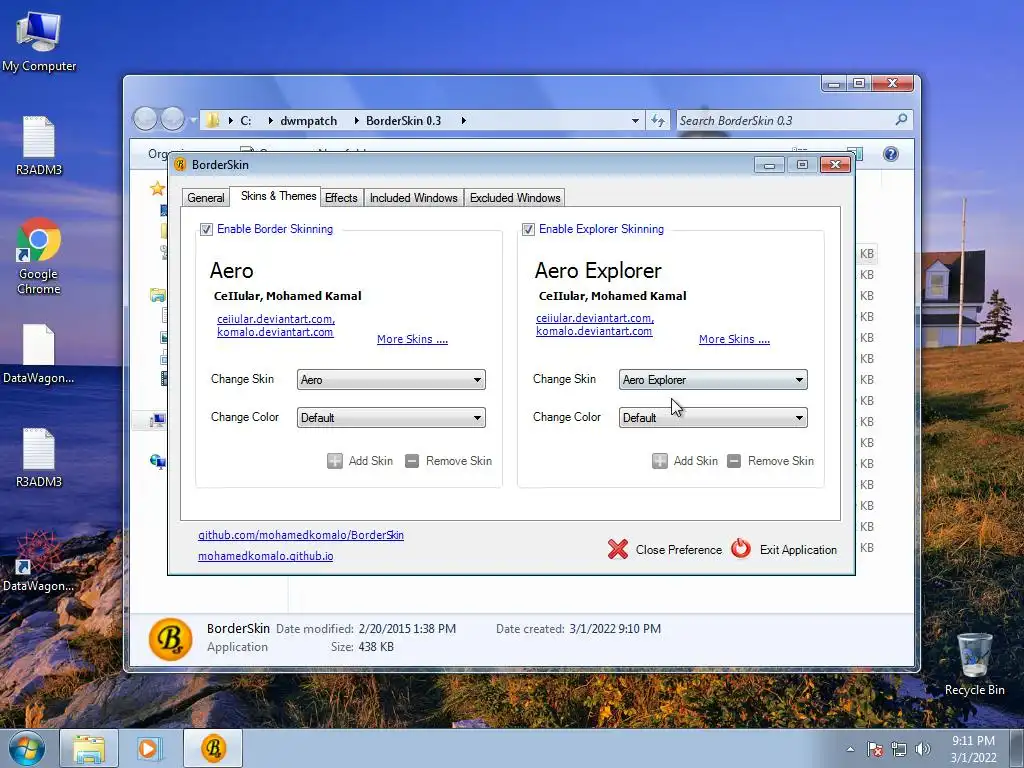Click the Explorer help question mark icon
This screenshot has width=1024, height=768.
pos(891,154)
